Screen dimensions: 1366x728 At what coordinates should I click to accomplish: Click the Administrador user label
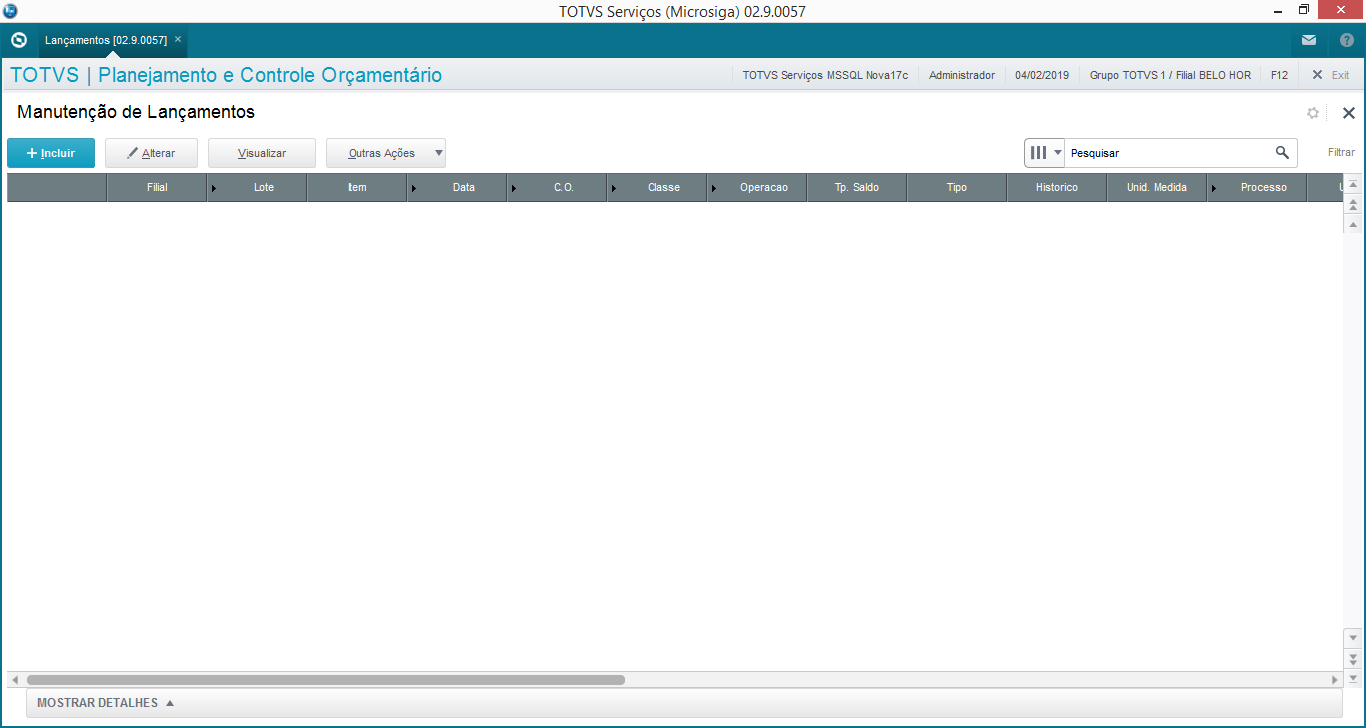pos(962,75)
